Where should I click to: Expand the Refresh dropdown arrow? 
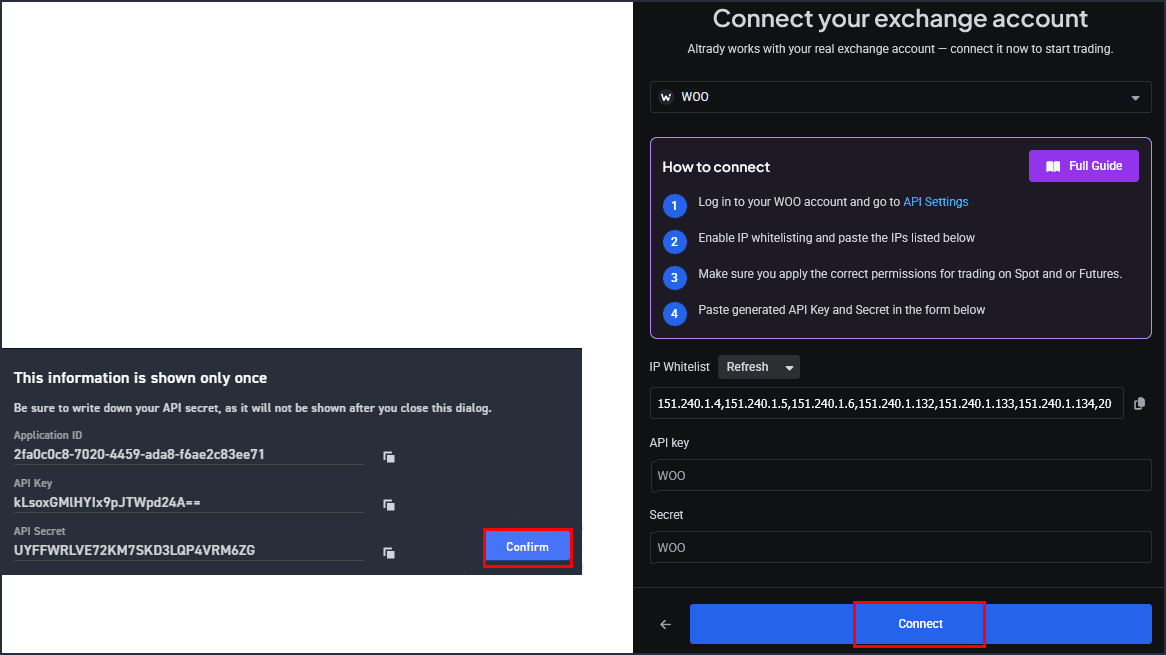click(789, 367)
